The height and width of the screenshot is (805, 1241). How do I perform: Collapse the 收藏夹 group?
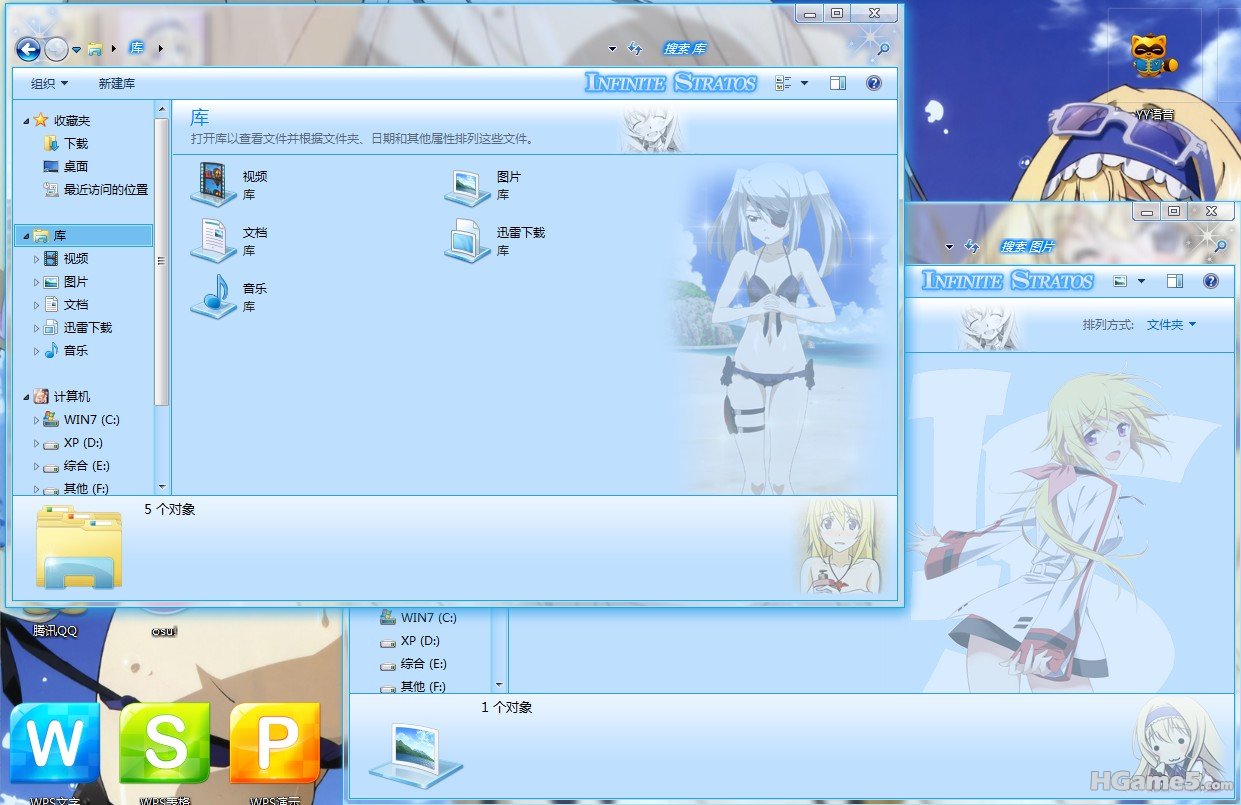point(27,121)
